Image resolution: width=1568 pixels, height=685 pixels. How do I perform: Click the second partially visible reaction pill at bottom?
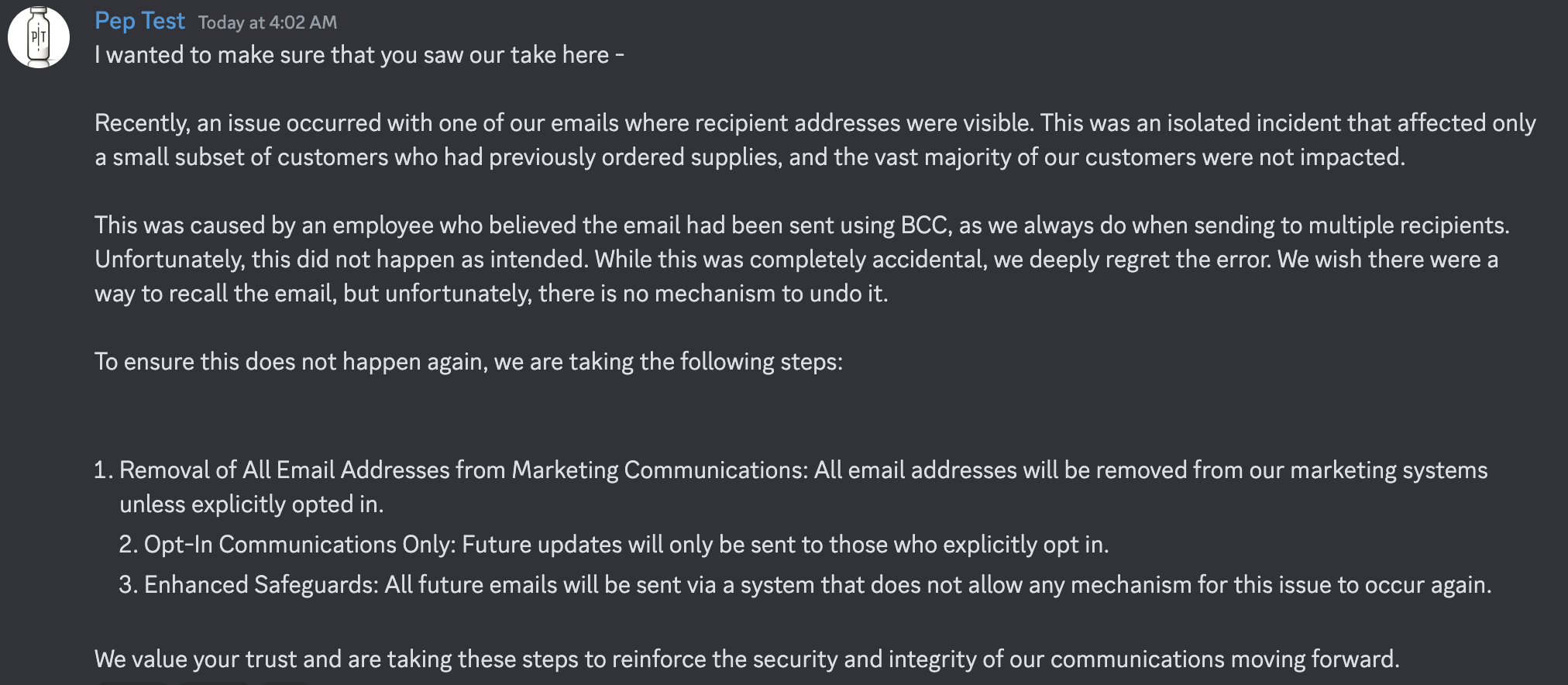214,683
